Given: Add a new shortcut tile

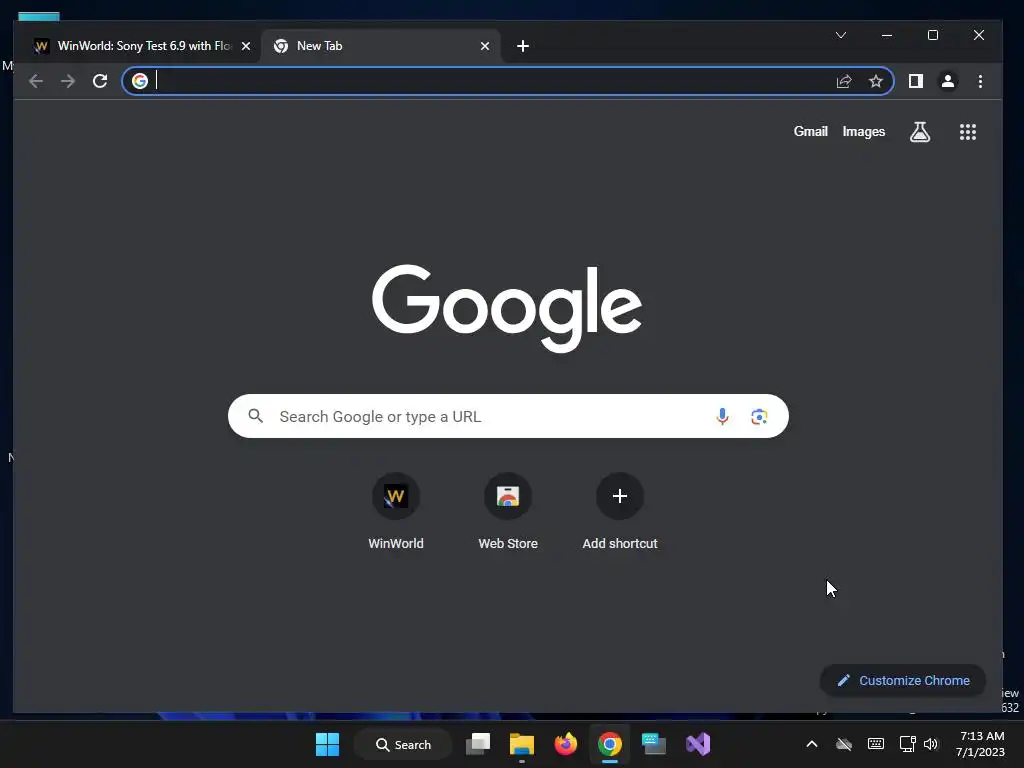Looking at the screenshot, I should click(x=620, y=512).
